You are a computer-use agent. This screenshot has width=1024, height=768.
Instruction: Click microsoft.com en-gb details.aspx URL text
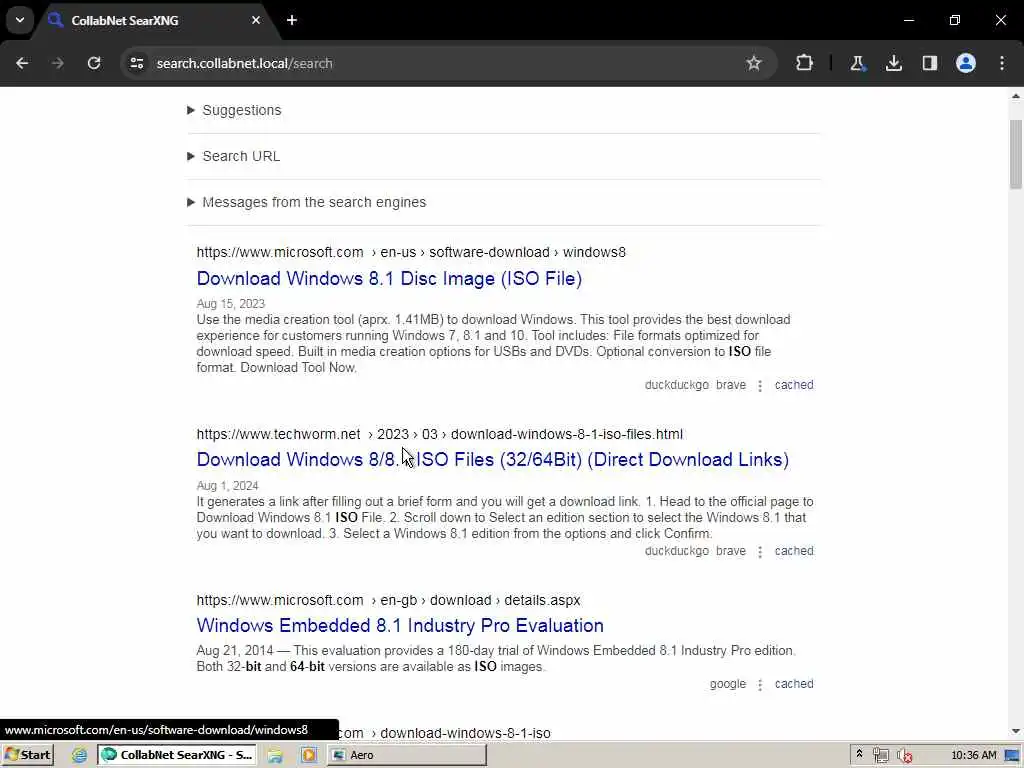(x=388, y=600)
